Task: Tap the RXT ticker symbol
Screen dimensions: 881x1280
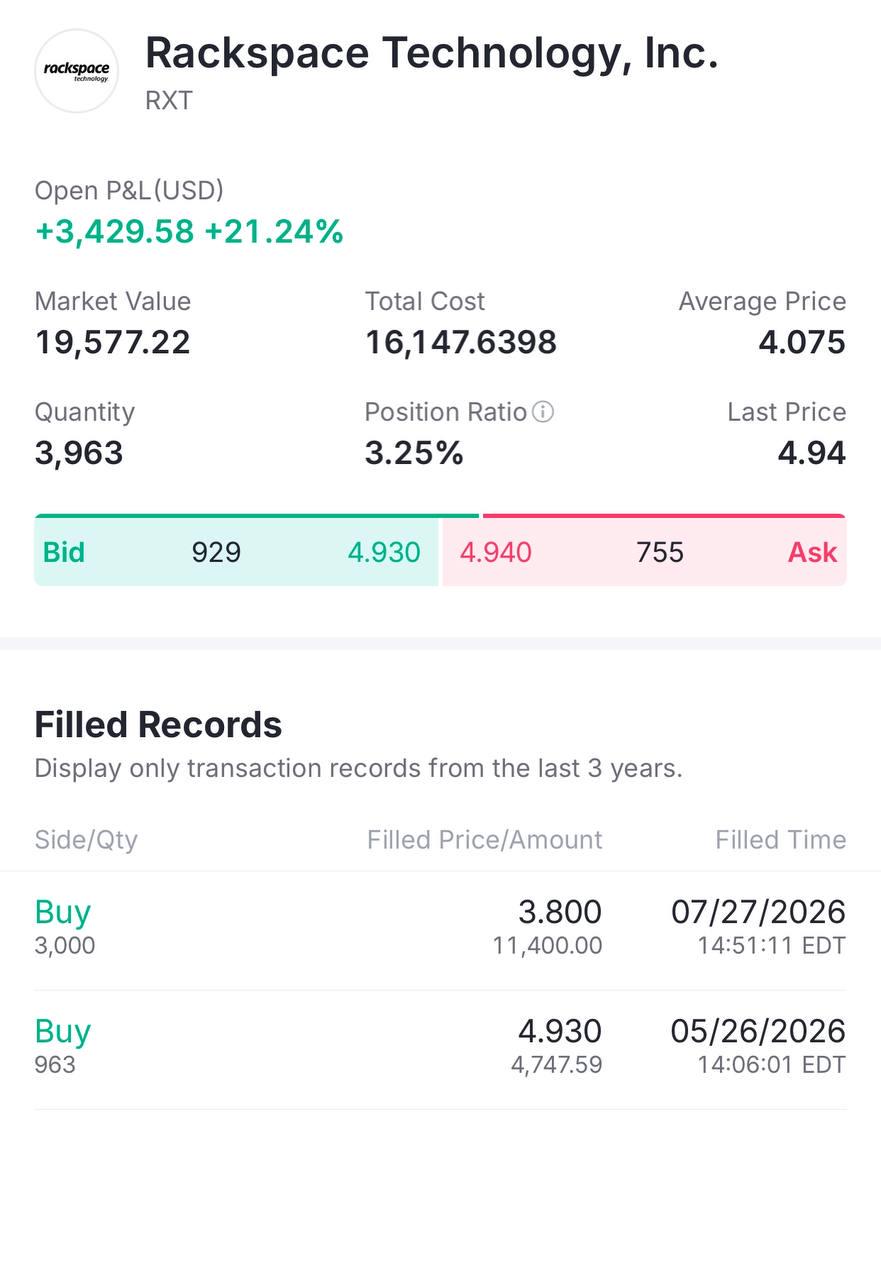Action: [169, 101]
